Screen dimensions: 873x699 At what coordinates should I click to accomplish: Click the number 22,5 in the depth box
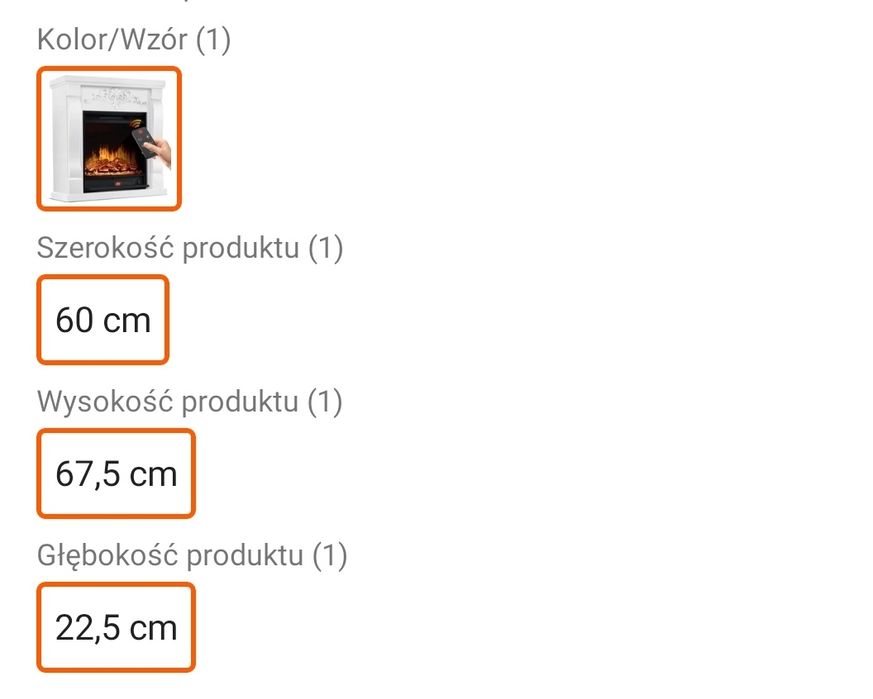coord(88,628)
